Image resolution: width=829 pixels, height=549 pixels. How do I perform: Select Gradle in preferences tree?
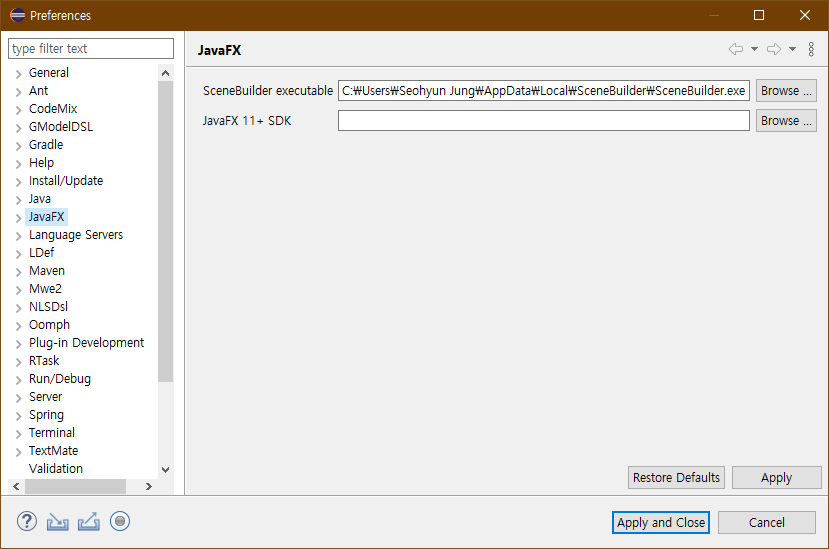point(46,144)
